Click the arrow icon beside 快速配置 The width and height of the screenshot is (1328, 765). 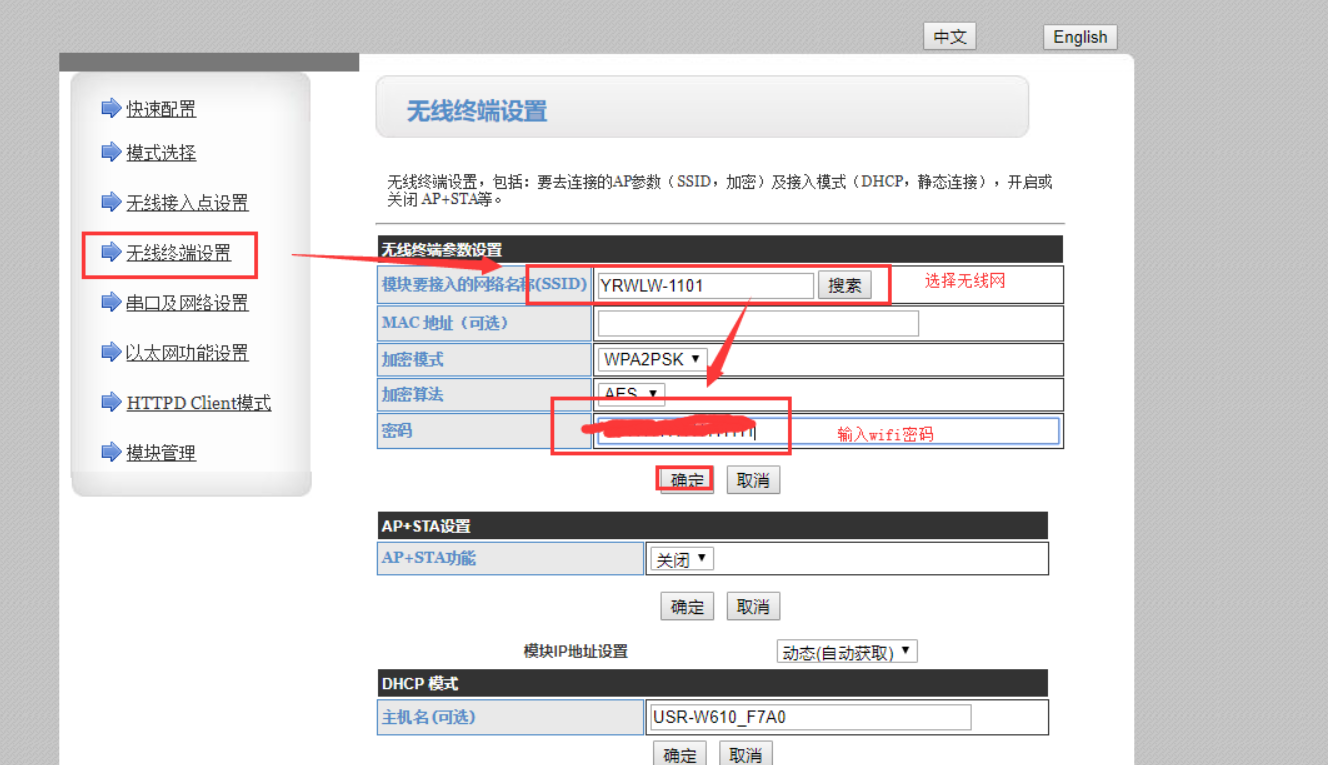tap(111, 108)
